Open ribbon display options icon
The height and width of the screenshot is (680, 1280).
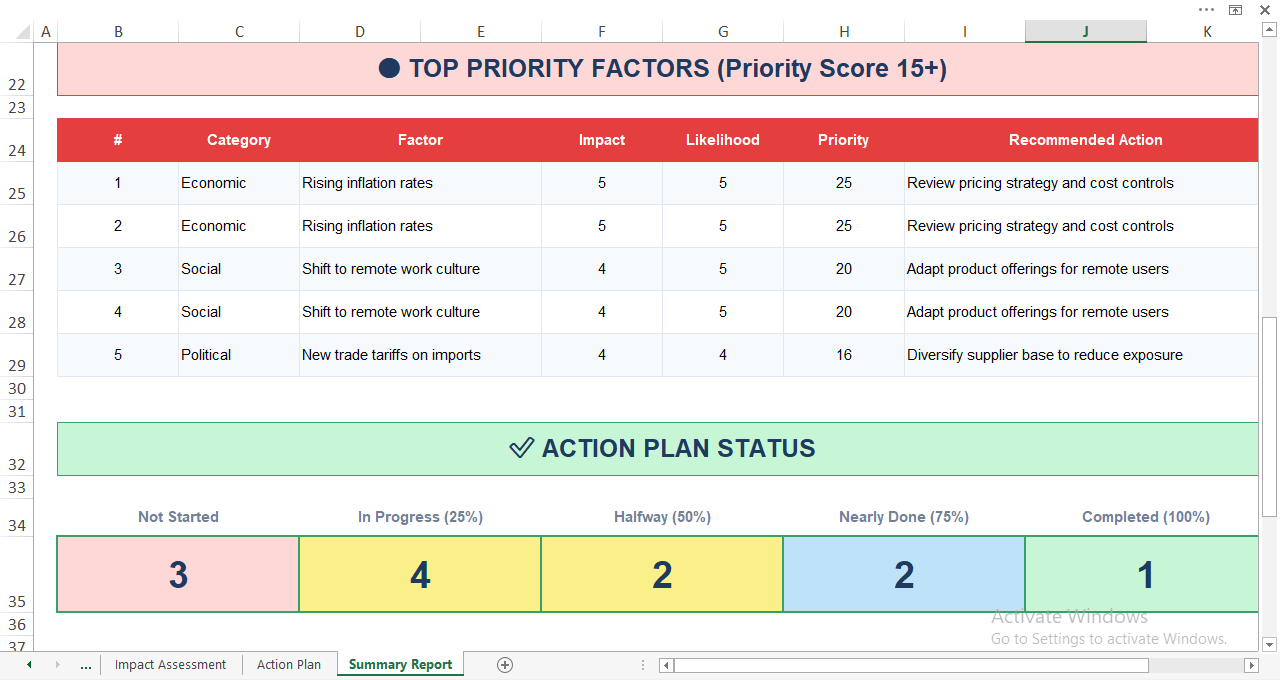(1236, 10)
